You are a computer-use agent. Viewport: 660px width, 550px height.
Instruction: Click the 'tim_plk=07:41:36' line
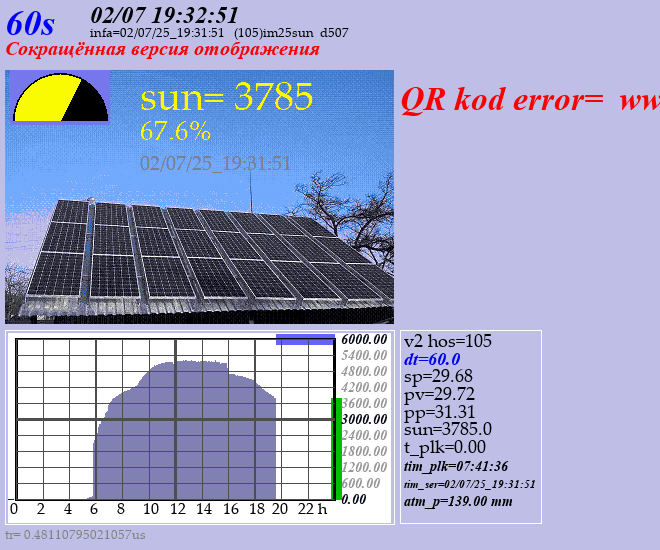pos(456,466)
